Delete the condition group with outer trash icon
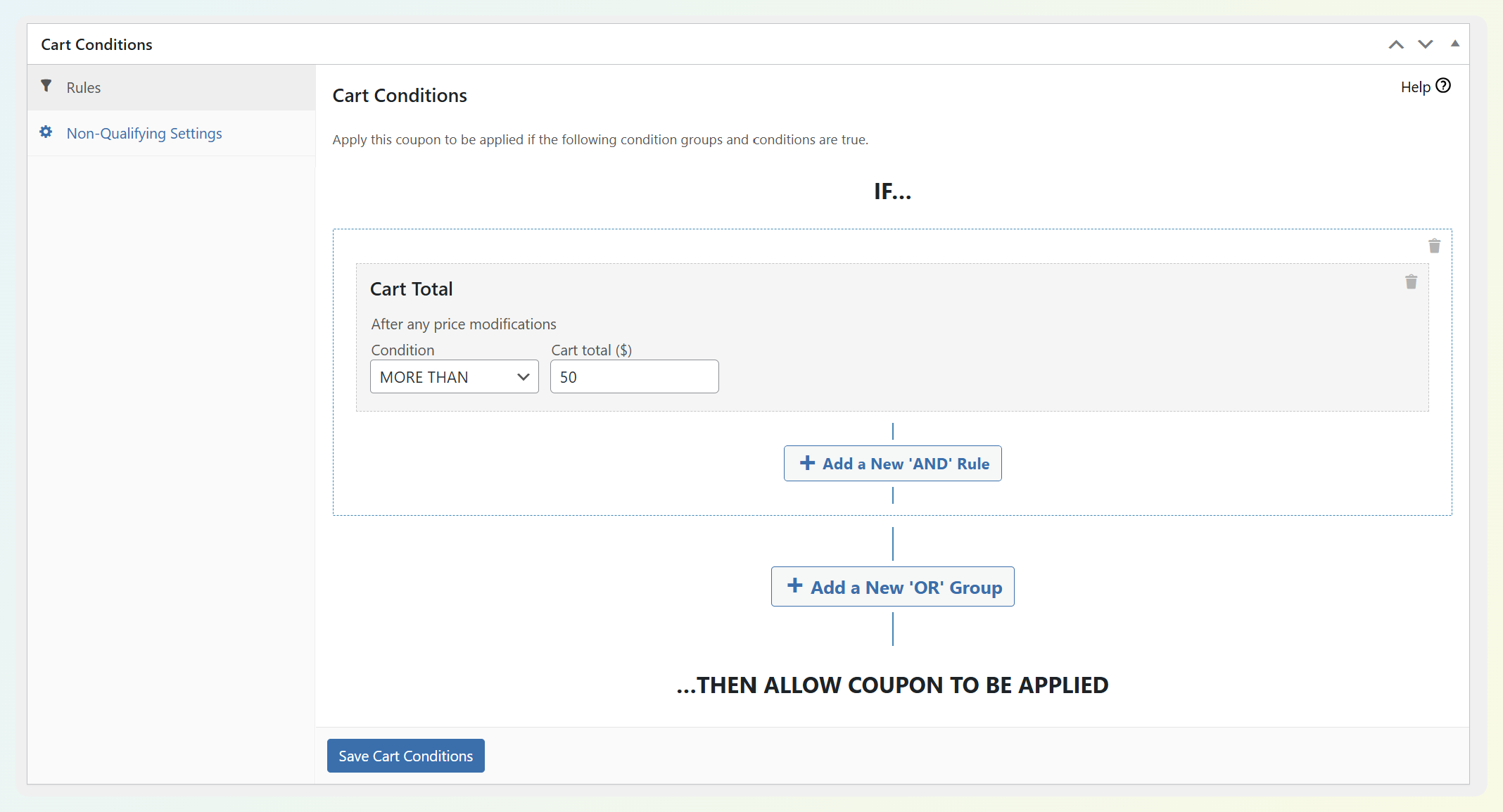The image size is (1503, 812). (x=1434, y=246)
